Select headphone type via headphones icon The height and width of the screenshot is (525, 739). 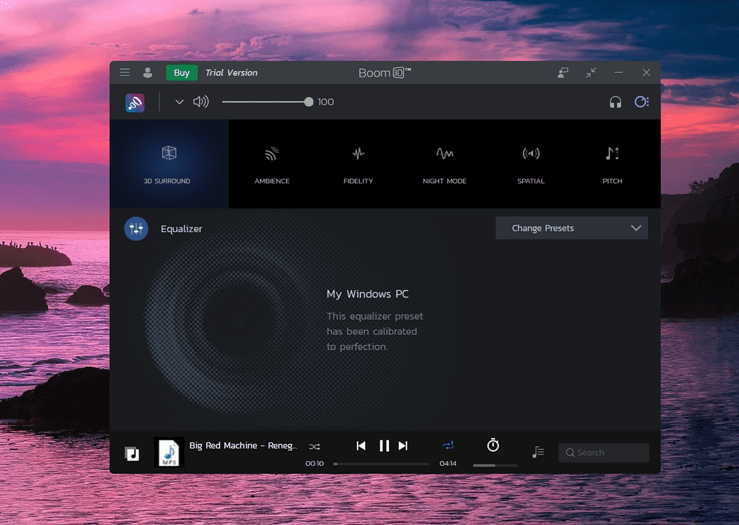(x=615, y=102)
